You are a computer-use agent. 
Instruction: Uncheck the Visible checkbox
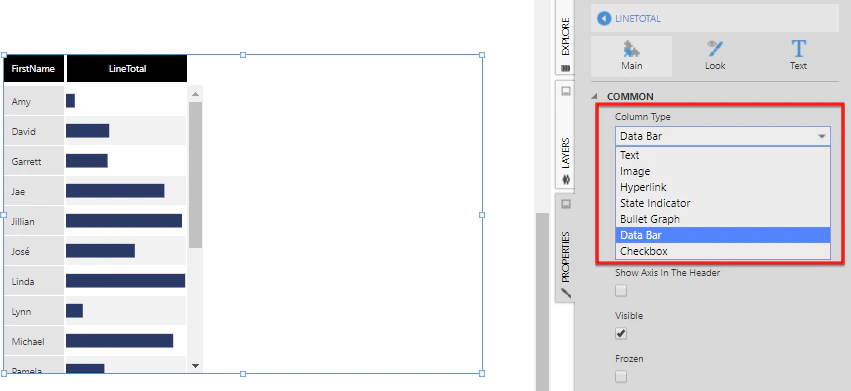click(621, 333)
